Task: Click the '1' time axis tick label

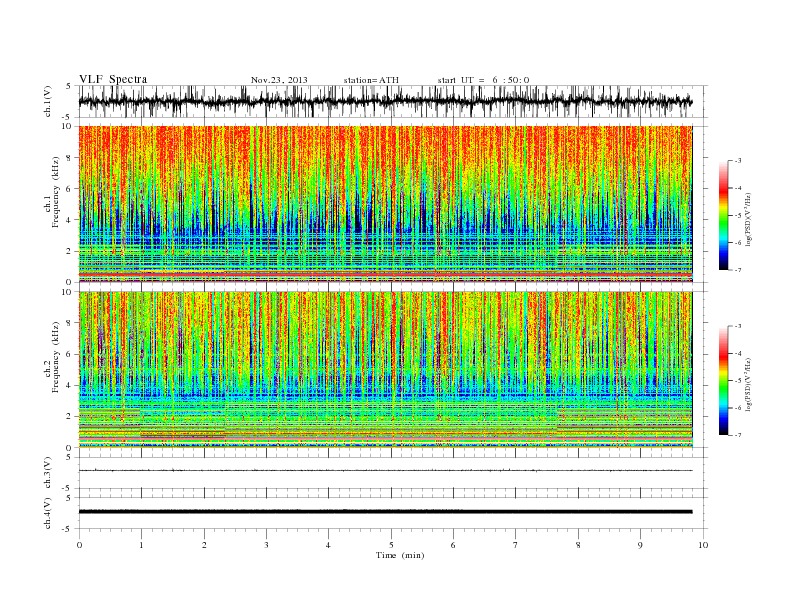Action: 141,545
